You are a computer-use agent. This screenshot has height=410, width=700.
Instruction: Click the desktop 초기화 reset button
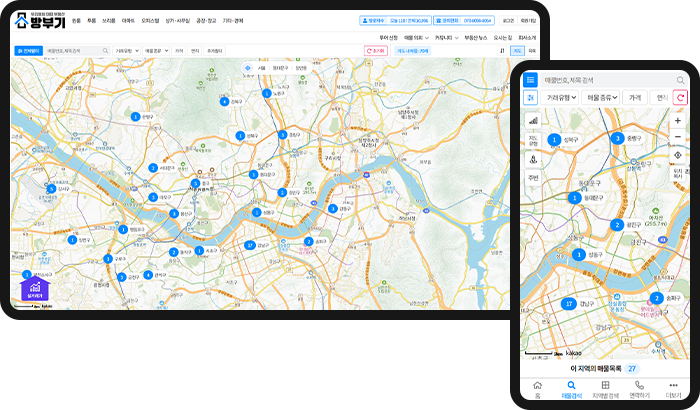click(376, 49)
